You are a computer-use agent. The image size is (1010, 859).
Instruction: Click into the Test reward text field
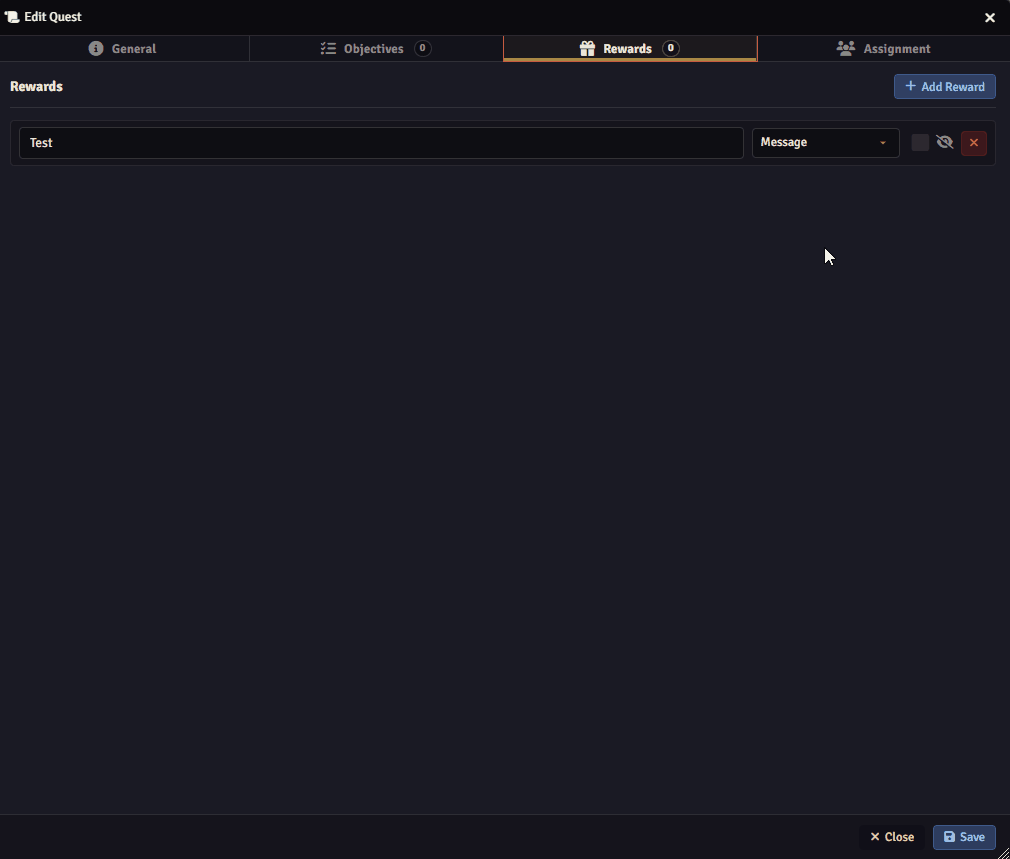click(381, 143)
